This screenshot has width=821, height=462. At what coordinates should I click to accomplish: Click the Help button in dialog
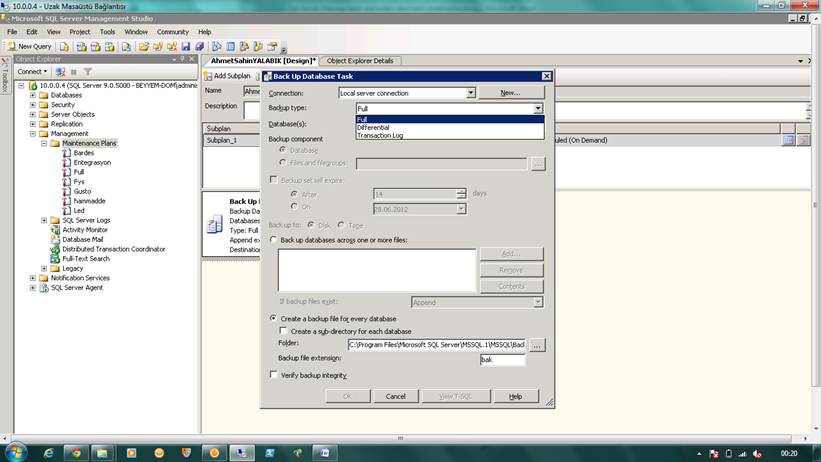pos(516,397)
